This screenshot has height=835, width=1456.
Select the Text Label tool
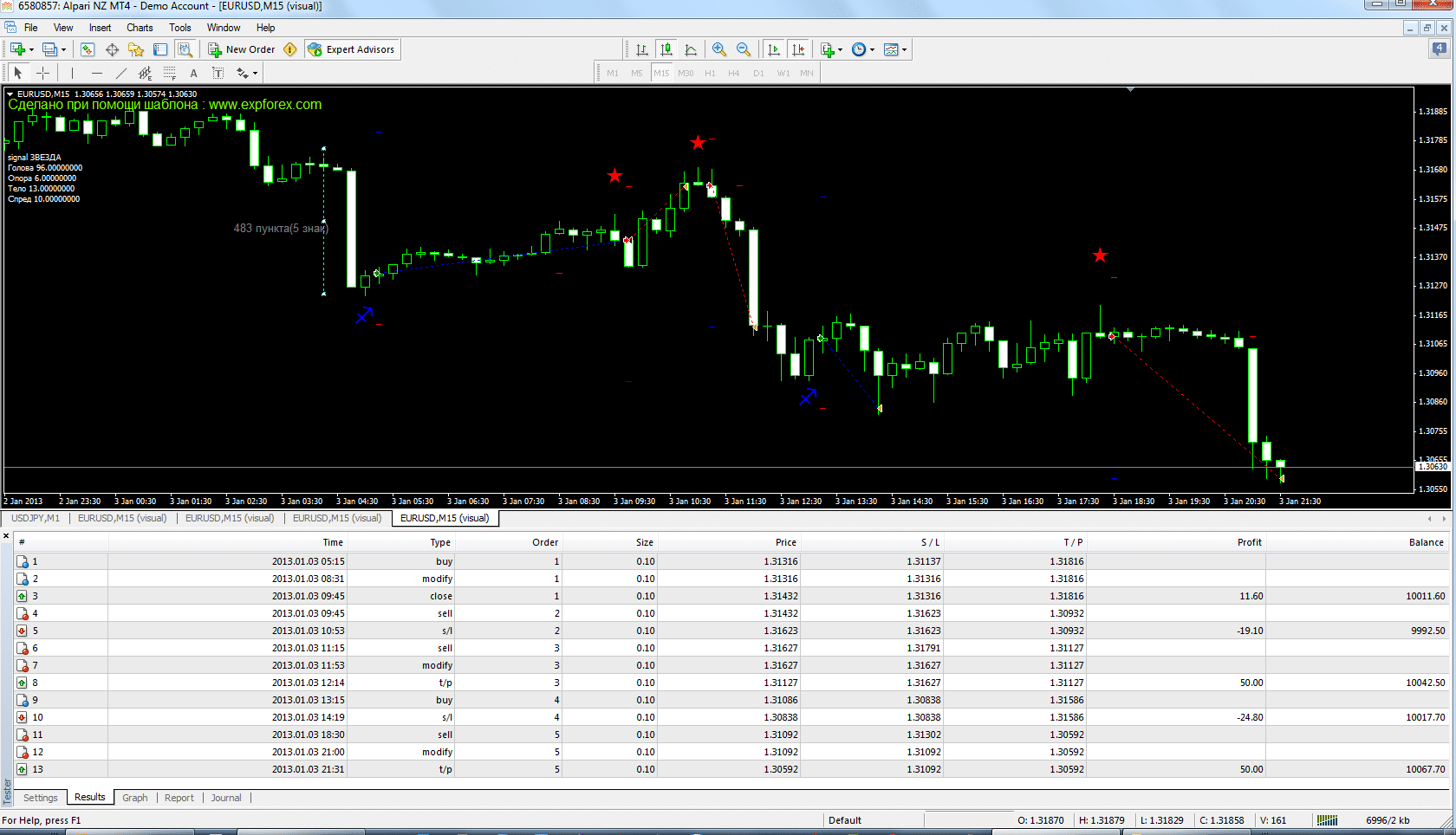(218, 73)
